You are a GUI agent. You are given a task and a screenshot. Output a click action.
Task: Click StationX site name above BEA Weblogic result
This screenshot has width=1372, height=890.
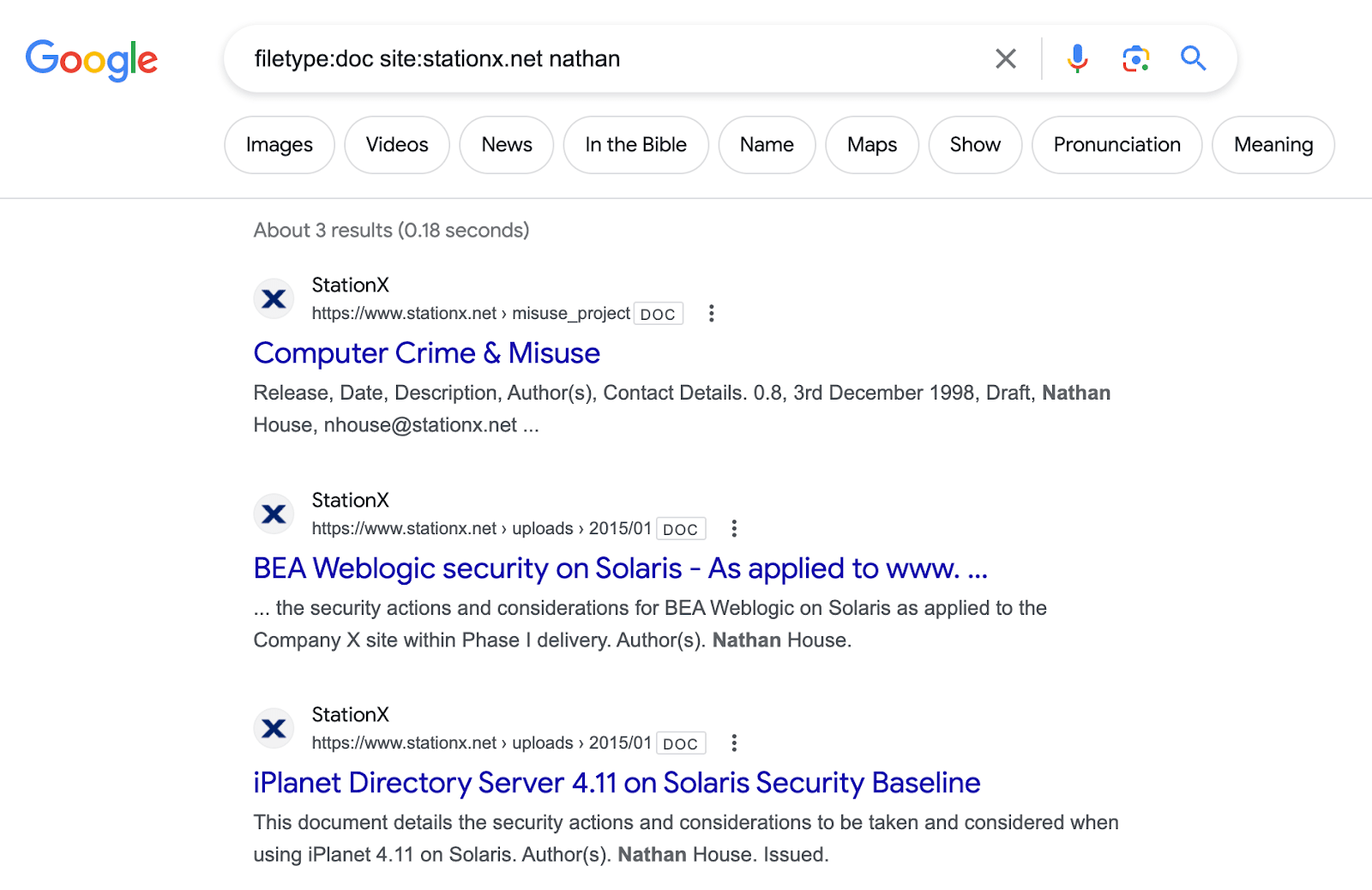(351, 501)
